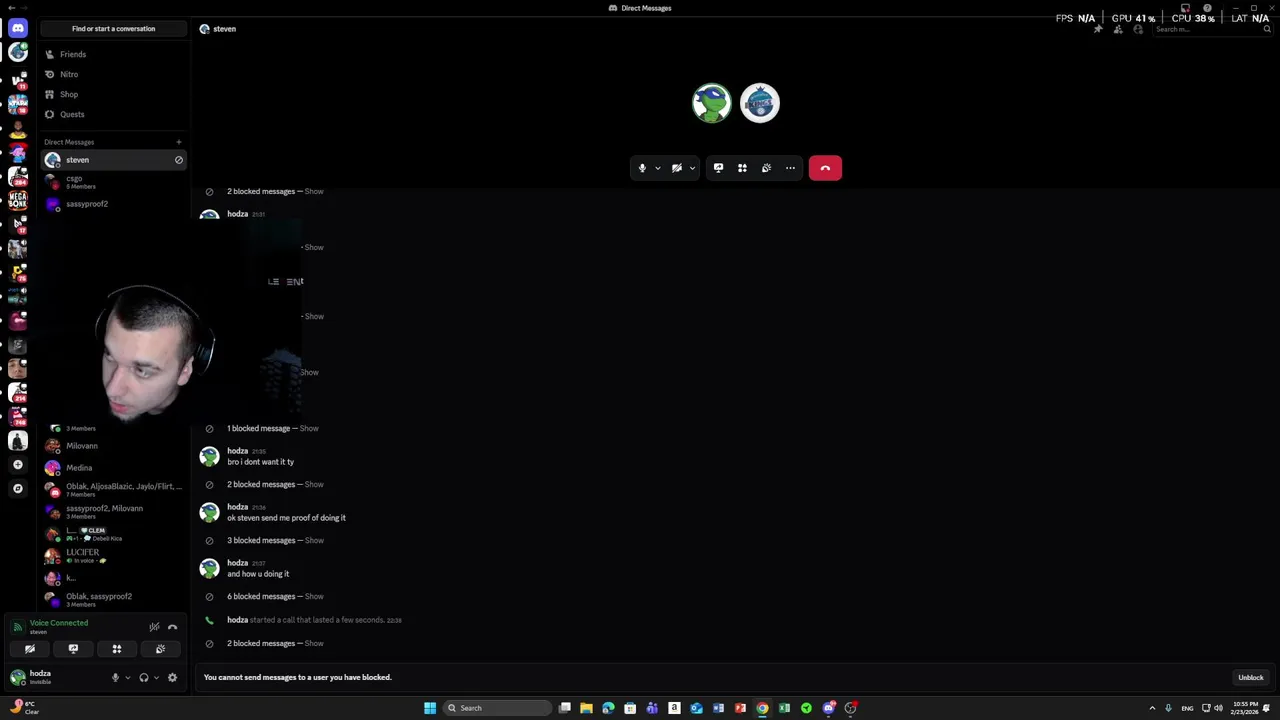Screen dimensions: 1280x720
Task: Turn on camera in voice panel
Action: [30, 649]
